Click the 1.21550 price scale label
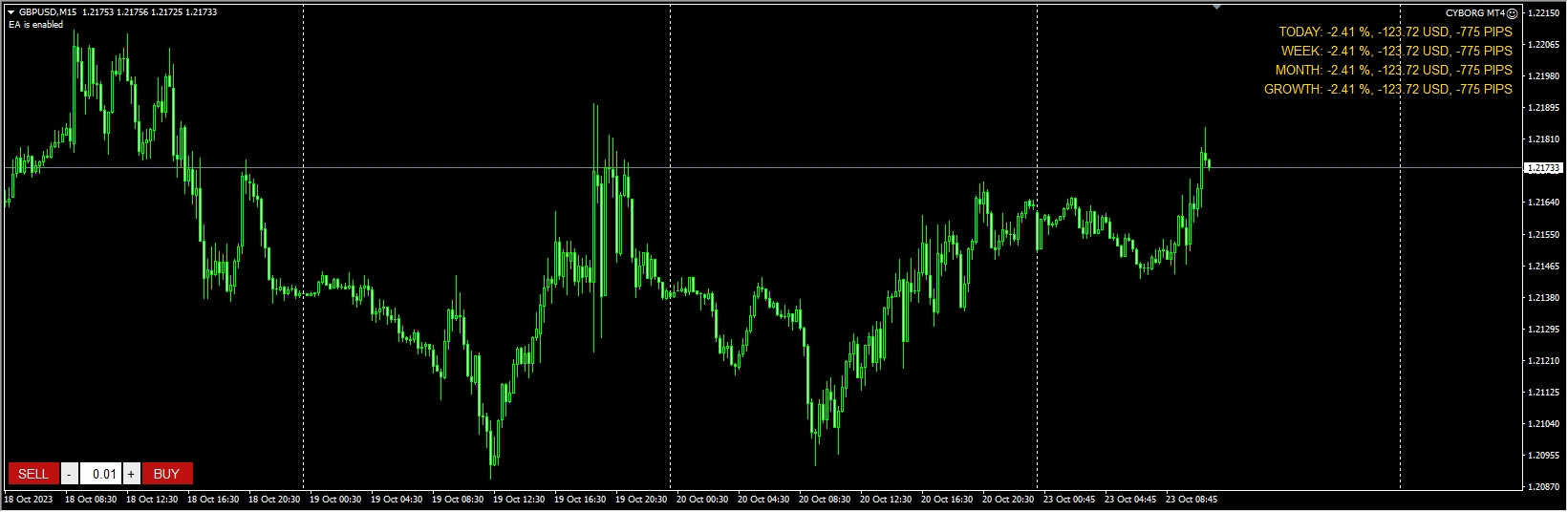This screenshot has height=512, width=1568. 1544,234
